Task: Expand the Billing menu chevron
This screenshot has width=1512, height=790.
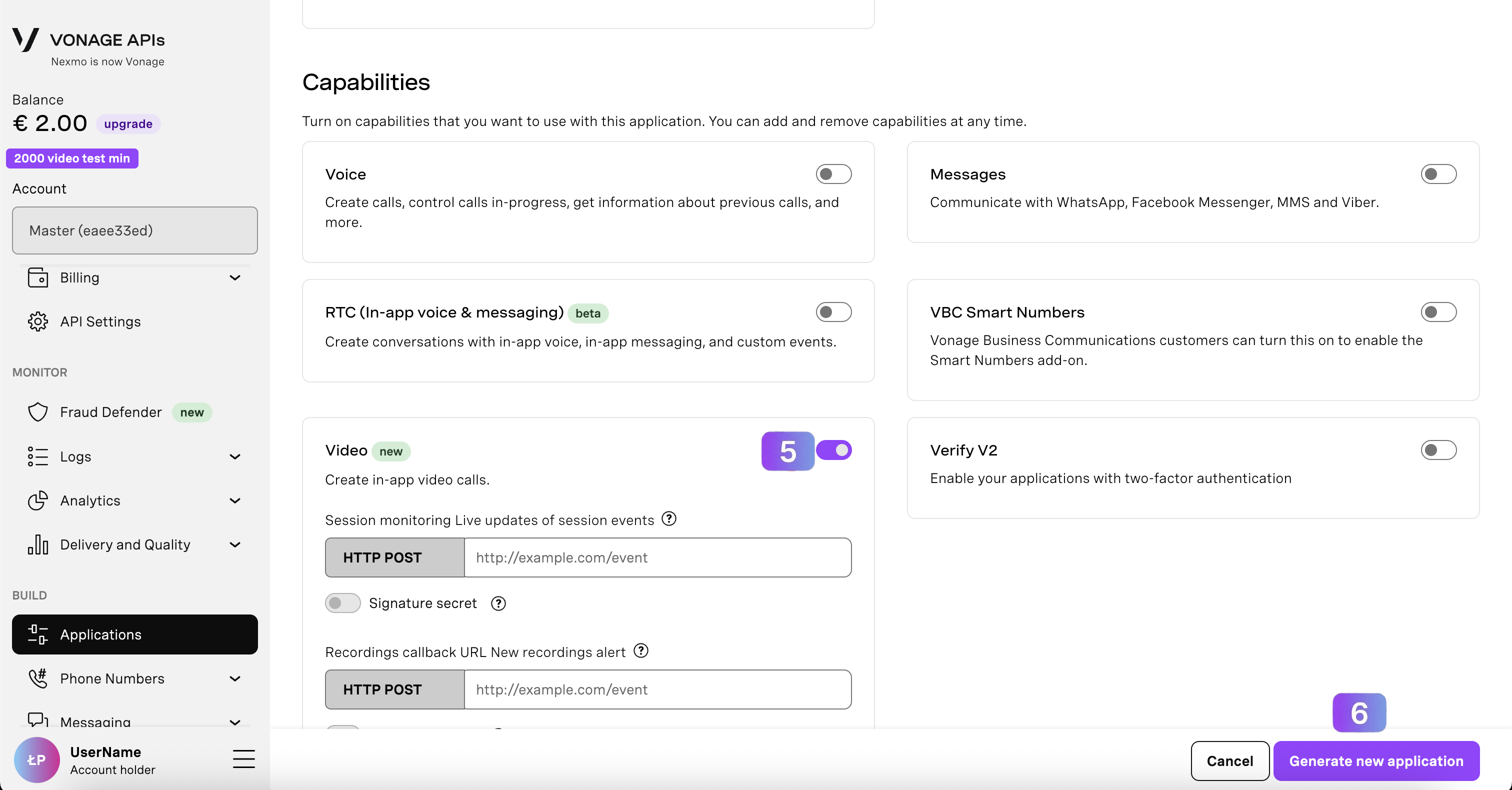Action: click(235, 277)
